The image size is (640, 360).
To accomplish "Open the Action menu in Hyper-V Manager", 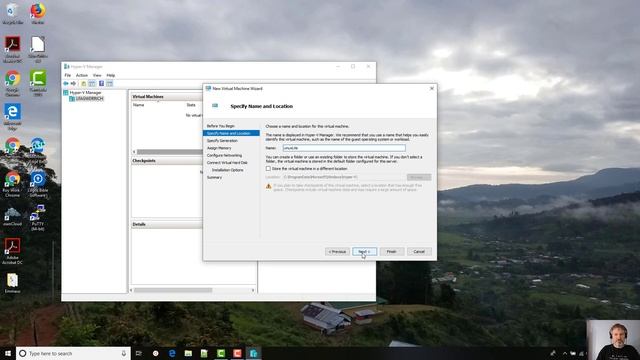I will coord(82,76).
